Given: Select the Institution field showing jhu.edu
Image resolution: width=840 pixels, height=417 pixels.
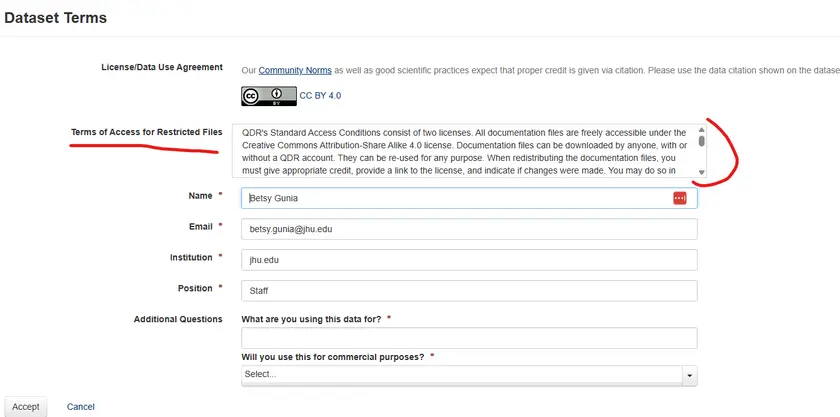Looking at the screenshot, I should point(469,260).
